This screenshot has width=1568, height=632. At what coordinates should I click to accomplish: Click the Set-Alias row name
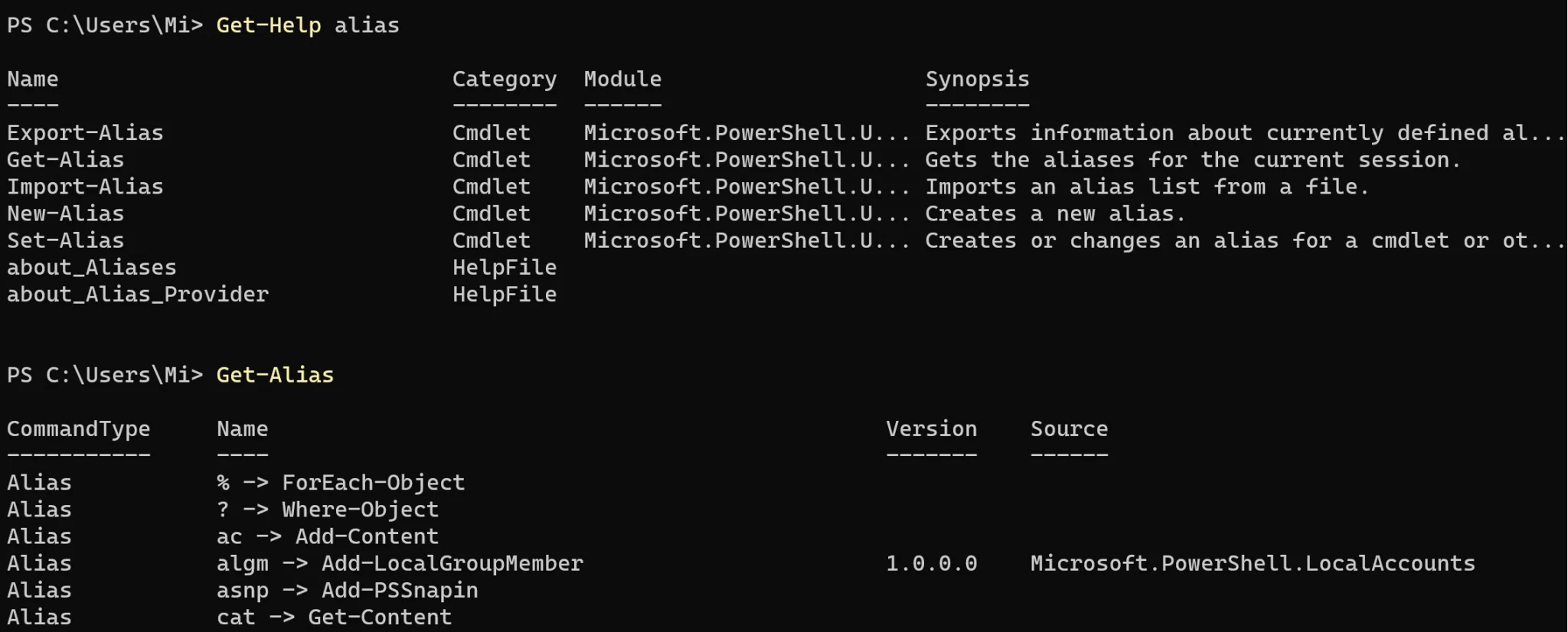point(65,240)
